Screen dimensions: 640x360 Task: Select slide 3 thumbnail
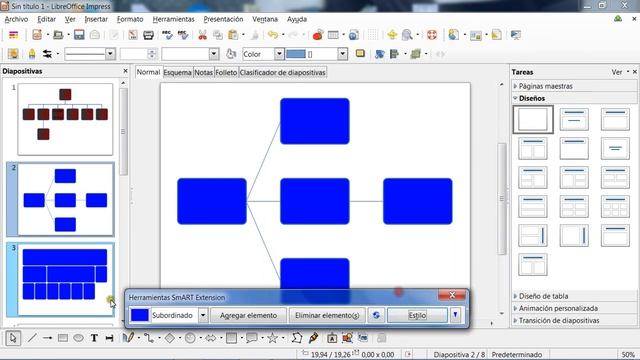65,280
